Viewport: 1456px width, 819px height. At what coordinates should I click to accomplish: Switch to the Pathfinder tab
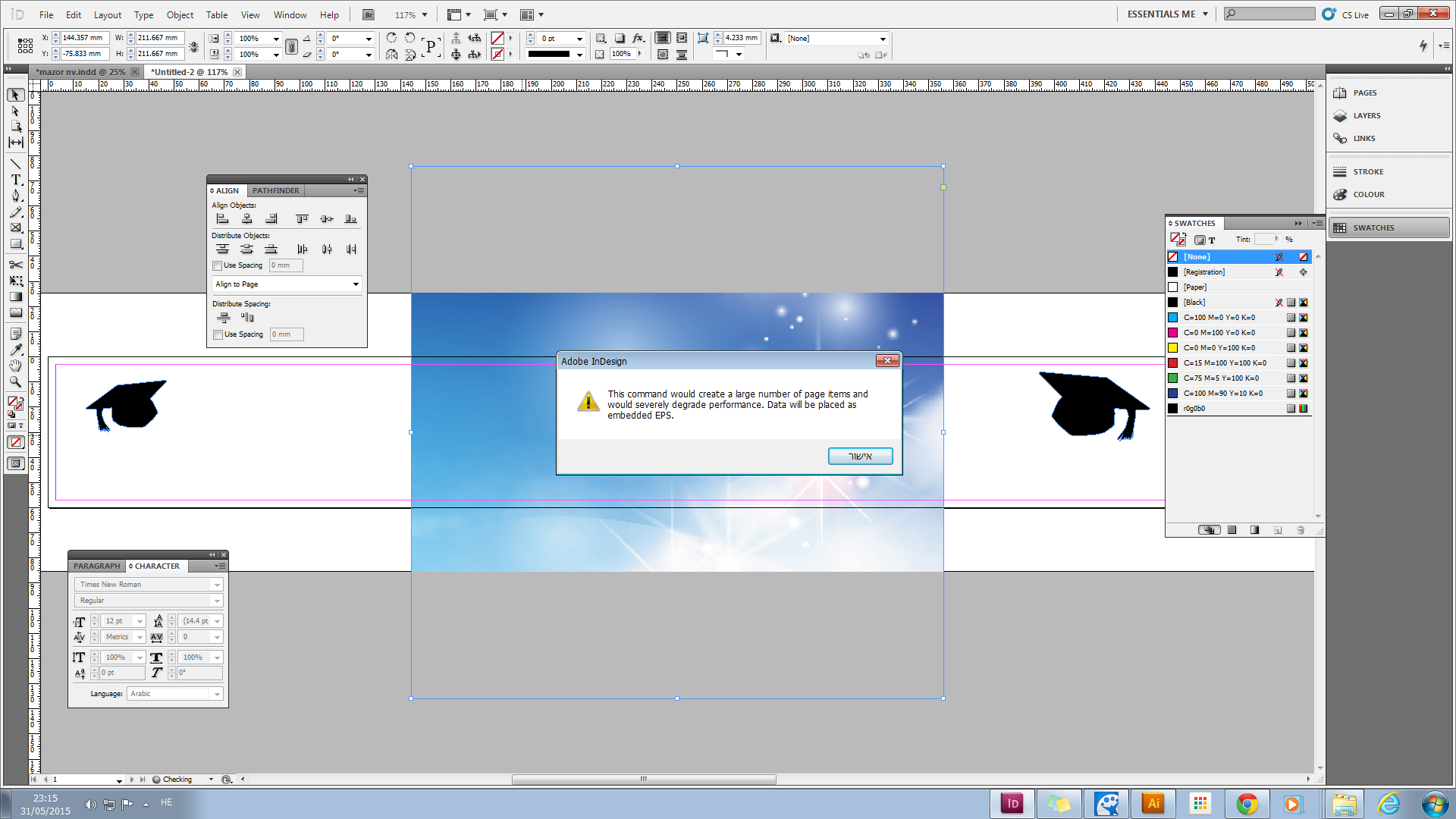tap(275, 191)
